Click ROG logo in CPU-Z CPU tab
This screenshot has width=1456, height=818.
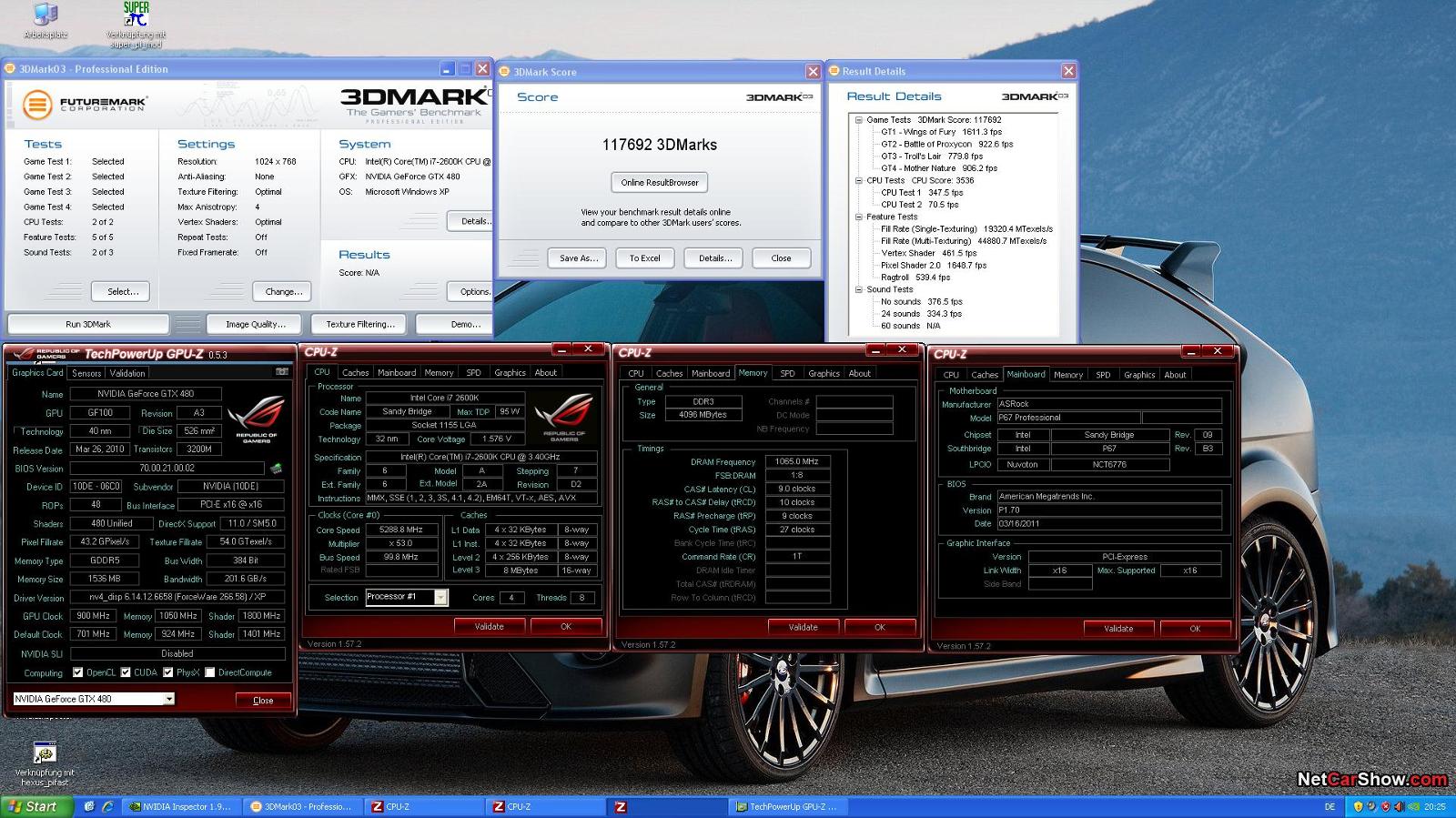pyautogui.click(x=564, y=417)
